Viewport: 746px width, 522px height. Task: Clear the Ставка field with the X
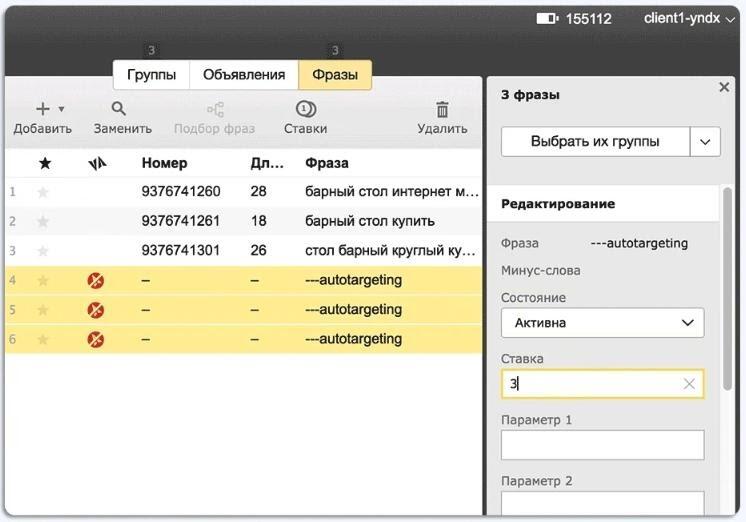[x=689, y=384]
